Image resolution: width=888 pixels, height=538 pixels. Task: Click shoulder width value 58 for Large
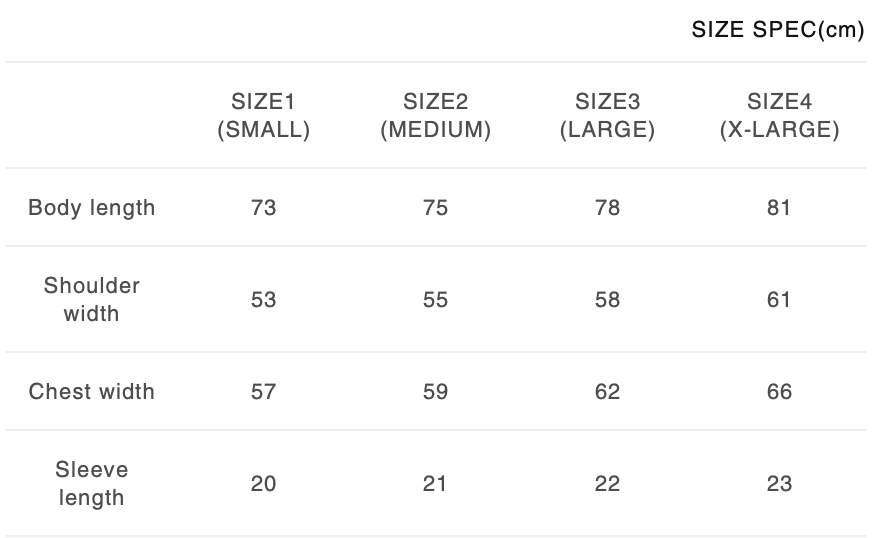607,300
